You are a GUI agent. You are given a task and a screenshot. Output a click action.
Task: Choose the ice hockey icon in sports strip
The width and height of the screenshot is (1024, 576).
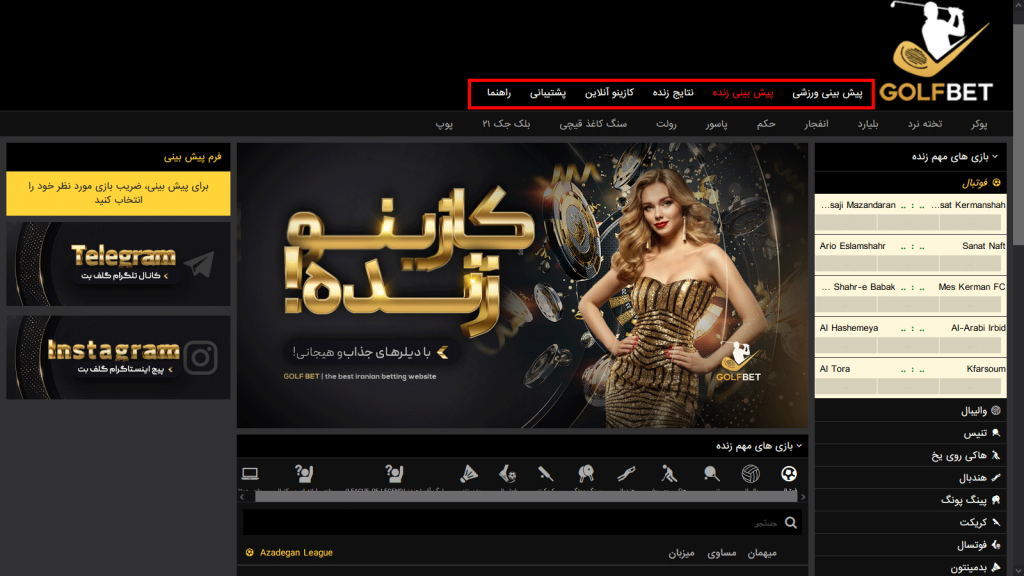(669, 474)
